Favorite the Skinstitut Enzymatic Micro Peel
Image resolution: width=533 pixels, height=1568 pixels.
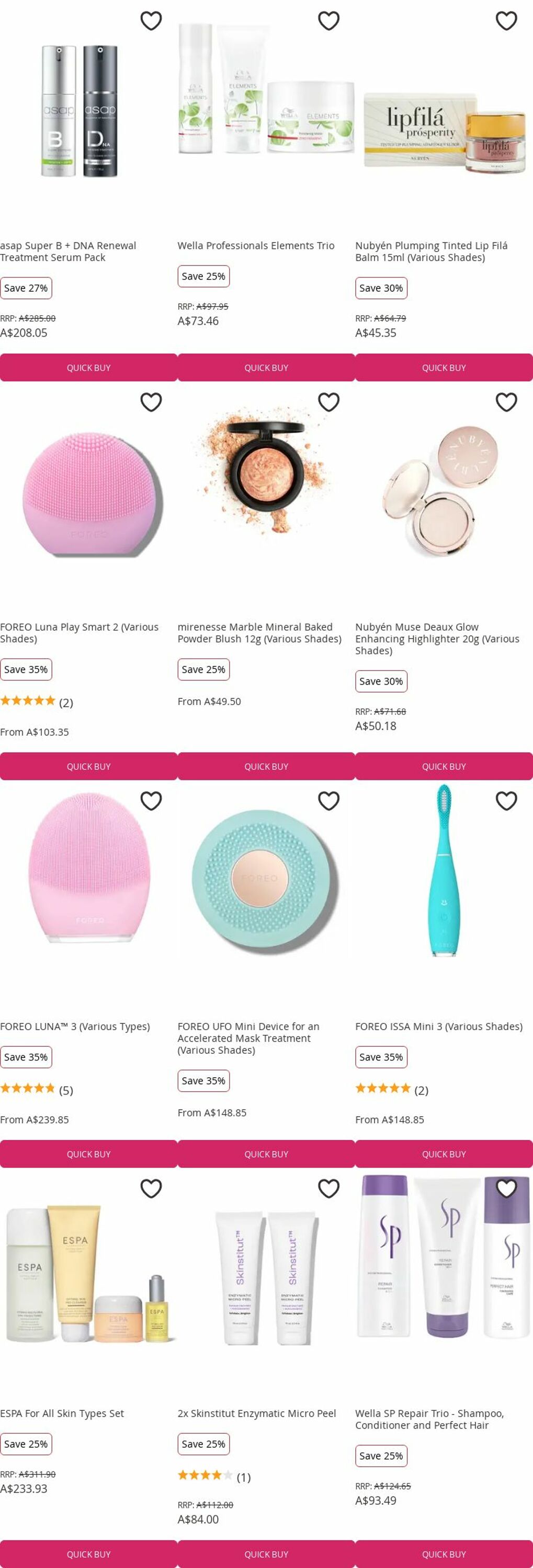329,1187
